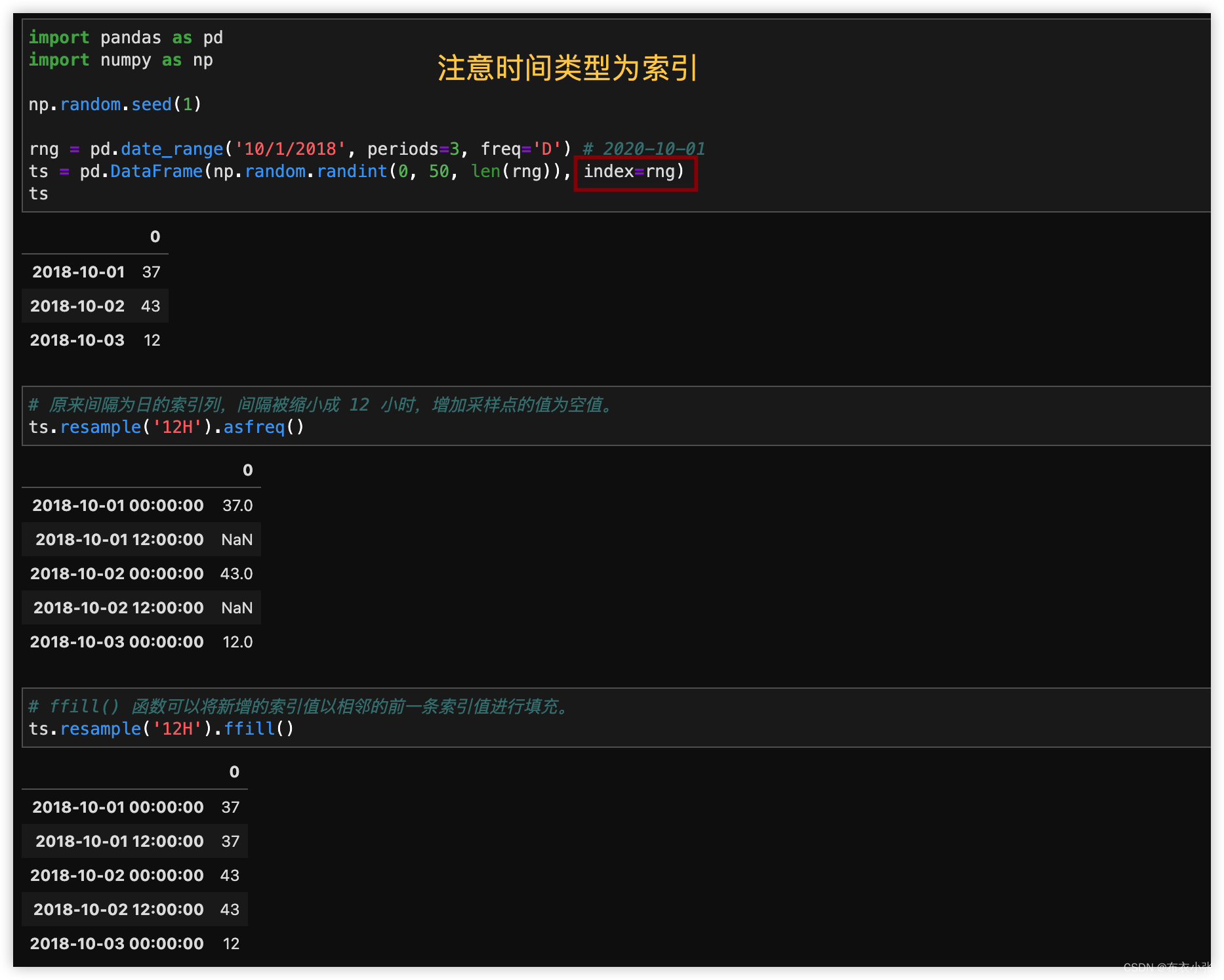The width and height of the screenshot is (1224, 980).
Task: Click the comment about 12 小时 interval
Action: tap(321, 405)
